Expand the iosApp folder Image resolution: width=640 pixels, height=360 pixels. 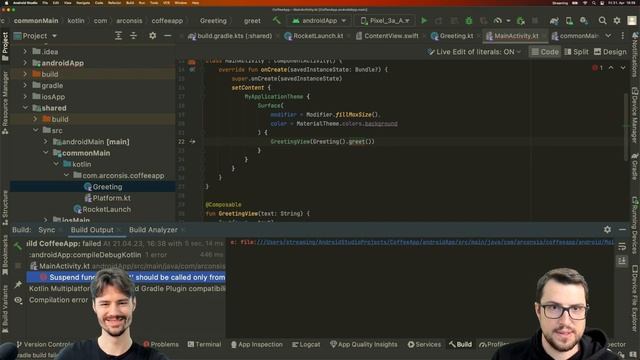(x=25, y=97)
